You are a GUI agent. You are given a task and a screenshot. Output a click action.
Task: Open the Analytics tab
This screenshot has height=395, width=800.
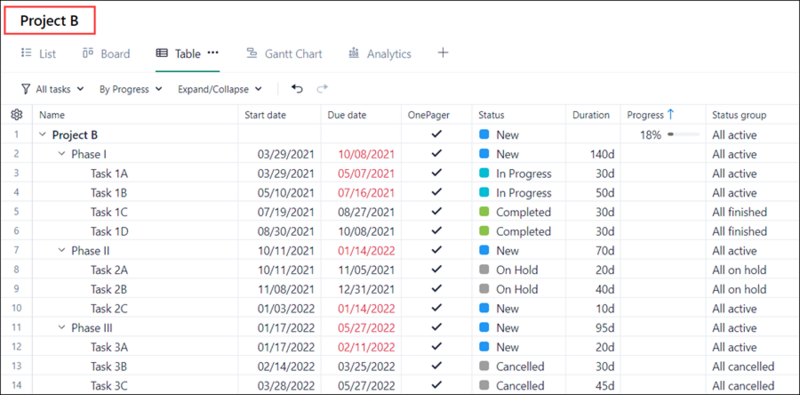pyautogui.click(x=380, y=54)
